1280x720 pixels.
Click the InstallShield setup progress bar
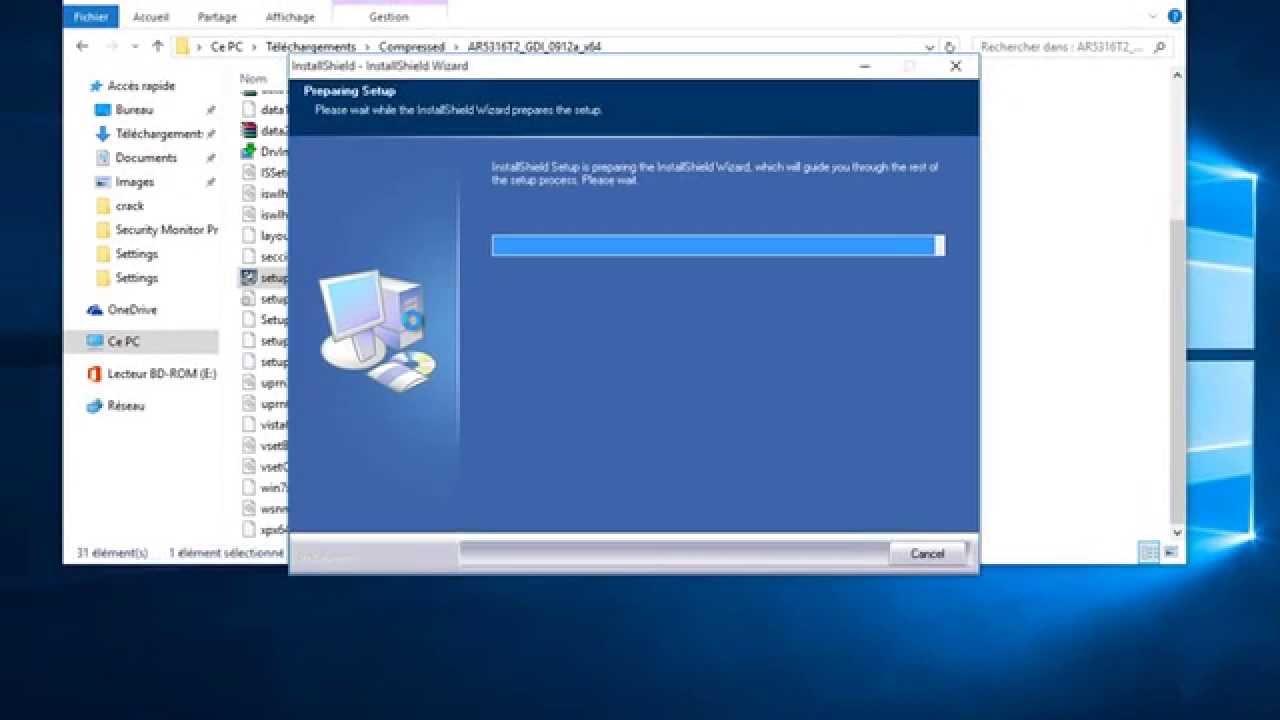tap(718, 246)
